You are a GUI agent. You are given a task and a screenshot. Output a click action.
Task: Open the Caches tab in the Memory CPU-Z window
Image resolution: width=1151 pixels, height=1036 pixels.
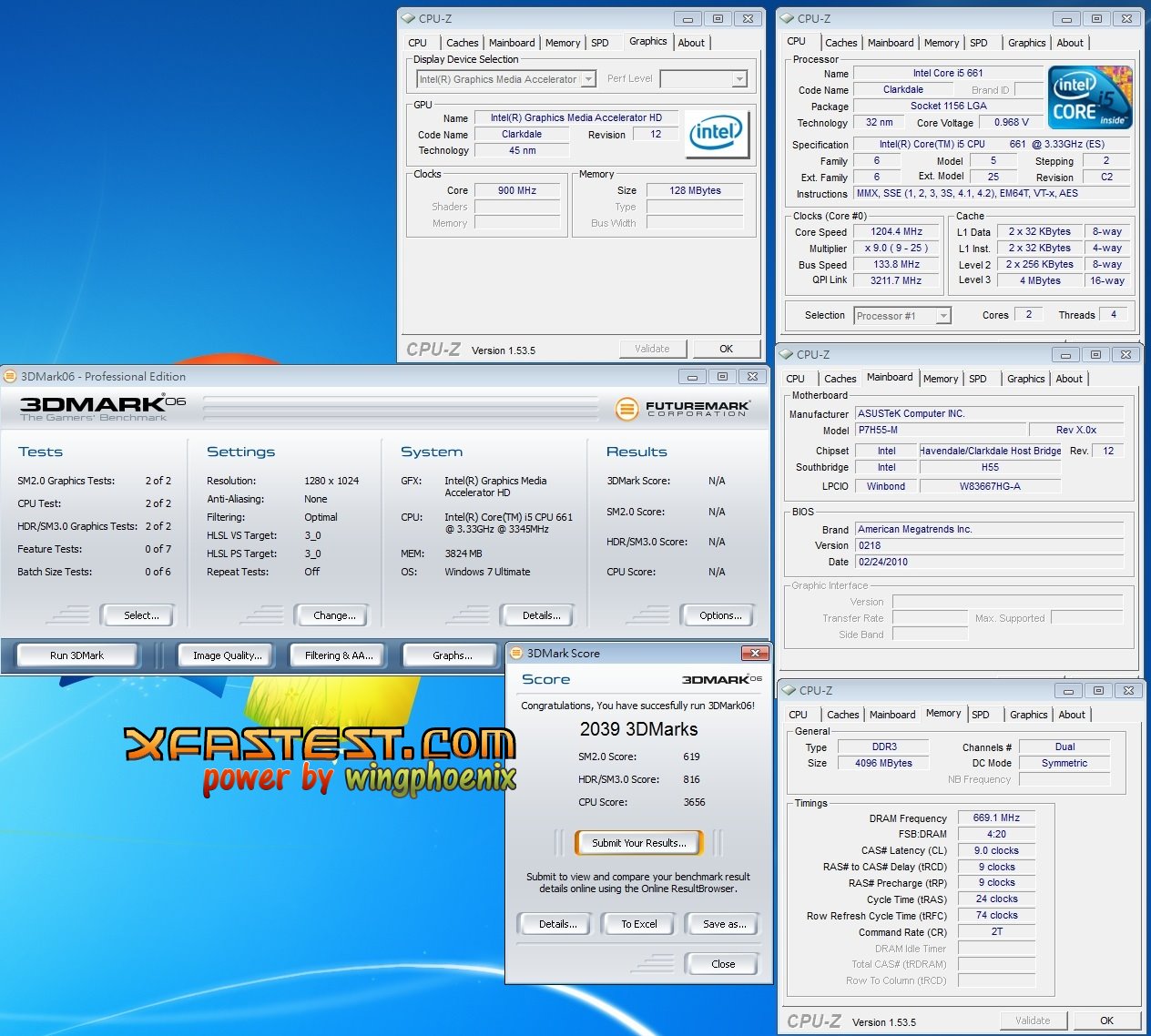coord(842,715)
